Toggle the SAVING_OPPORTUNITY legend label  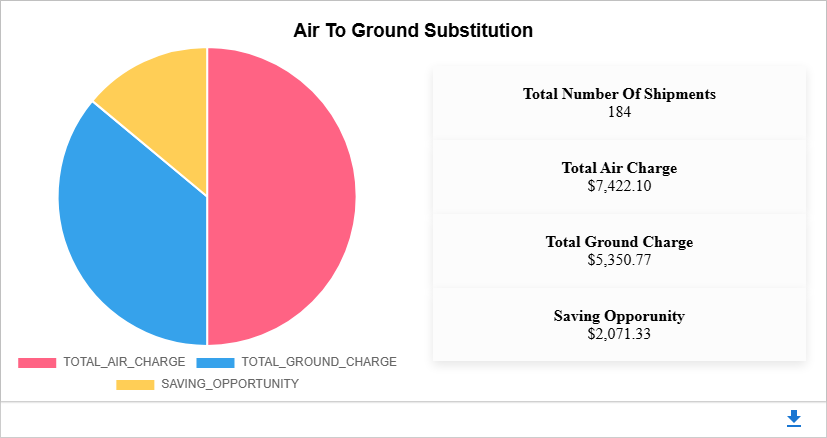tap(230, 384)
